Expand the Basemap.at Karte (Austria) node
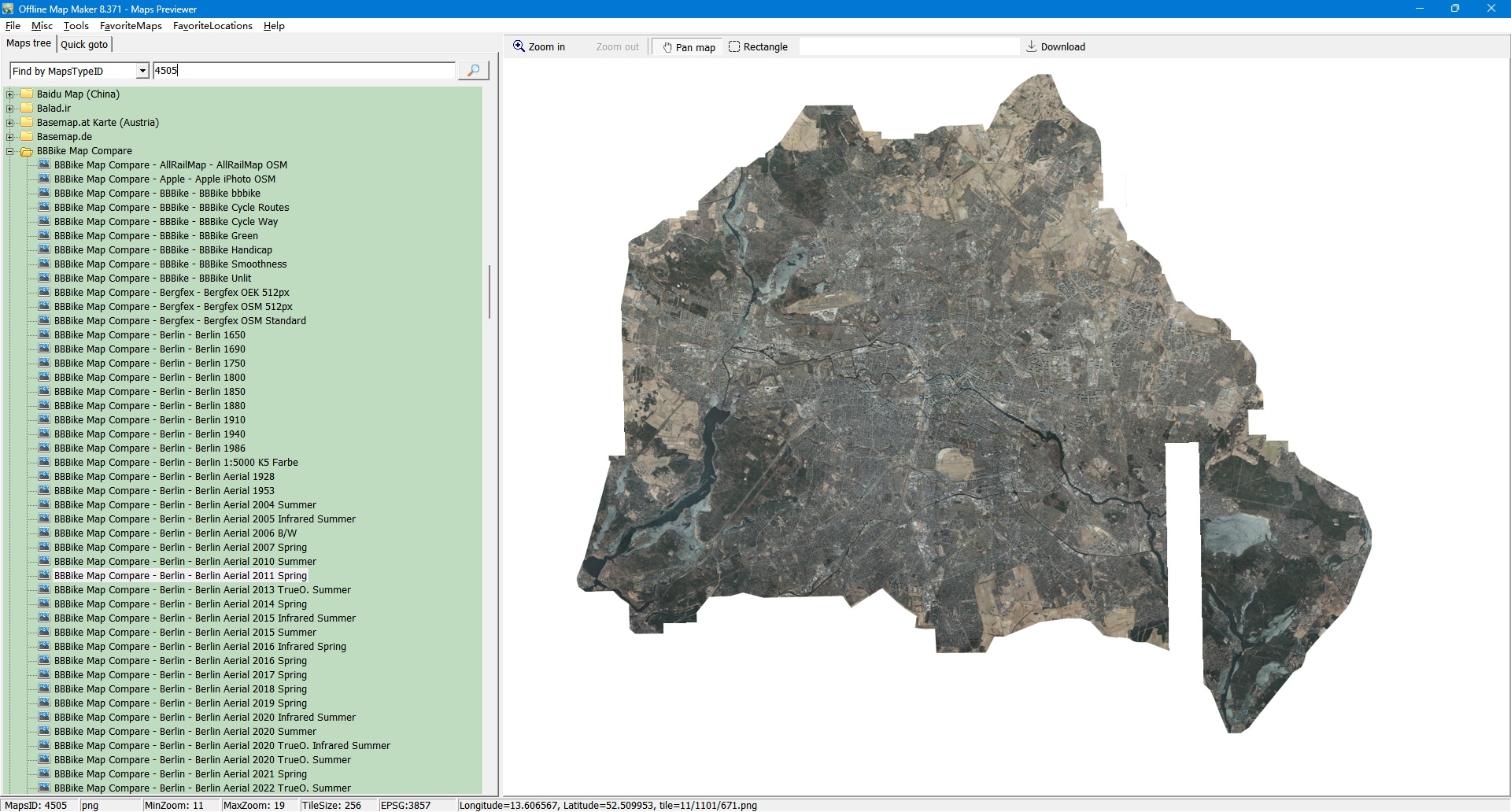Screen dimensions: 1511x812 [10, 123]
